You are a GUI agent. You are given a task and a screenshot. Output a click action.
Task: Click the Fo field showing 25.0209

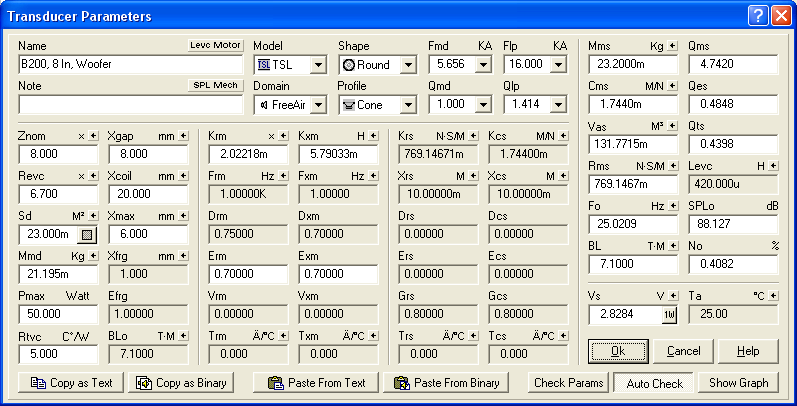[x=633, y=224]
